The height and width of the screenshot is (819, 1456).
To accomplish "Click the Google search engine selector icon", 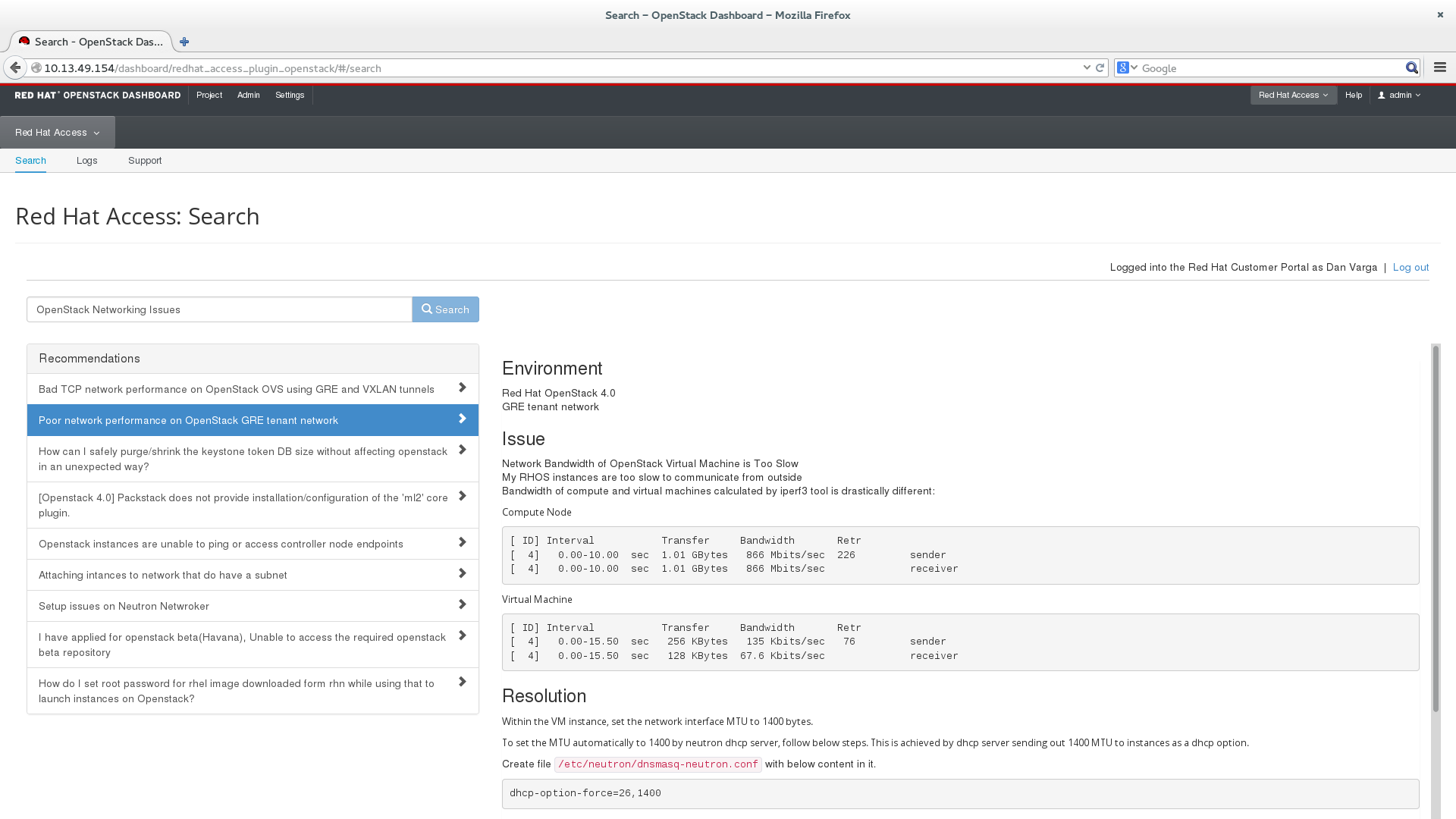I will [x=1128, y=67].
